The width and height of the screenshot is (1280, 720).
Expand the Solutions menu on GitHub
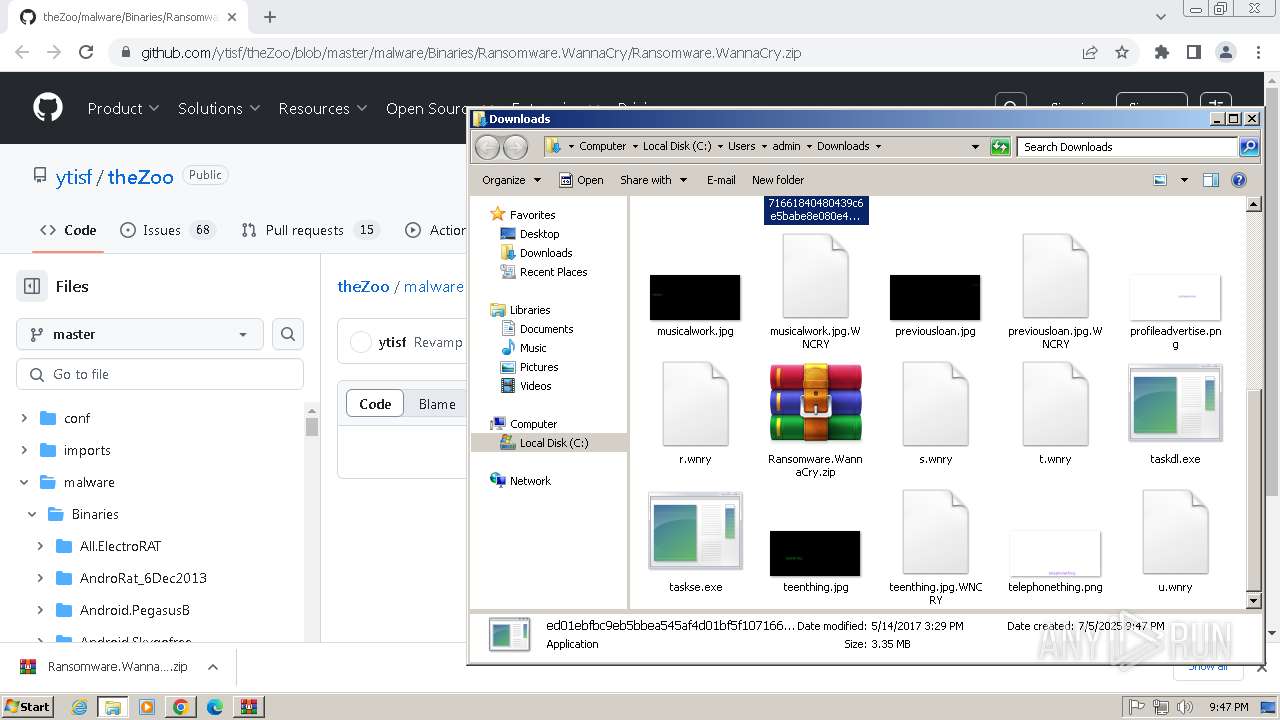(219, 108)
